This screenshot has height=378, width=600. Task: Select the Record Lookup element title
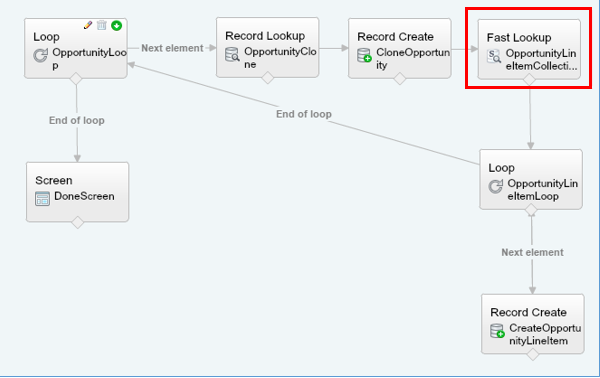pyautogui.click(x=265, y=36)
